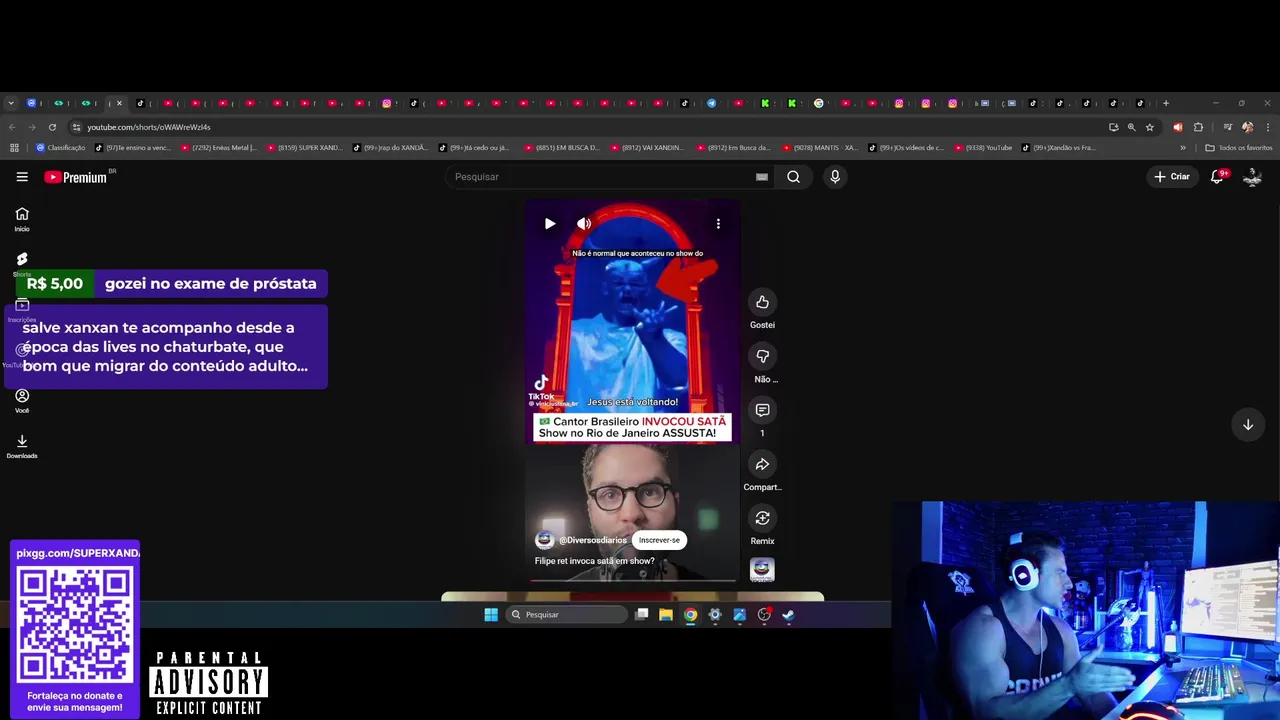Mute the Short's volume
Screen dimensions: 1280x720
[584, 224]
